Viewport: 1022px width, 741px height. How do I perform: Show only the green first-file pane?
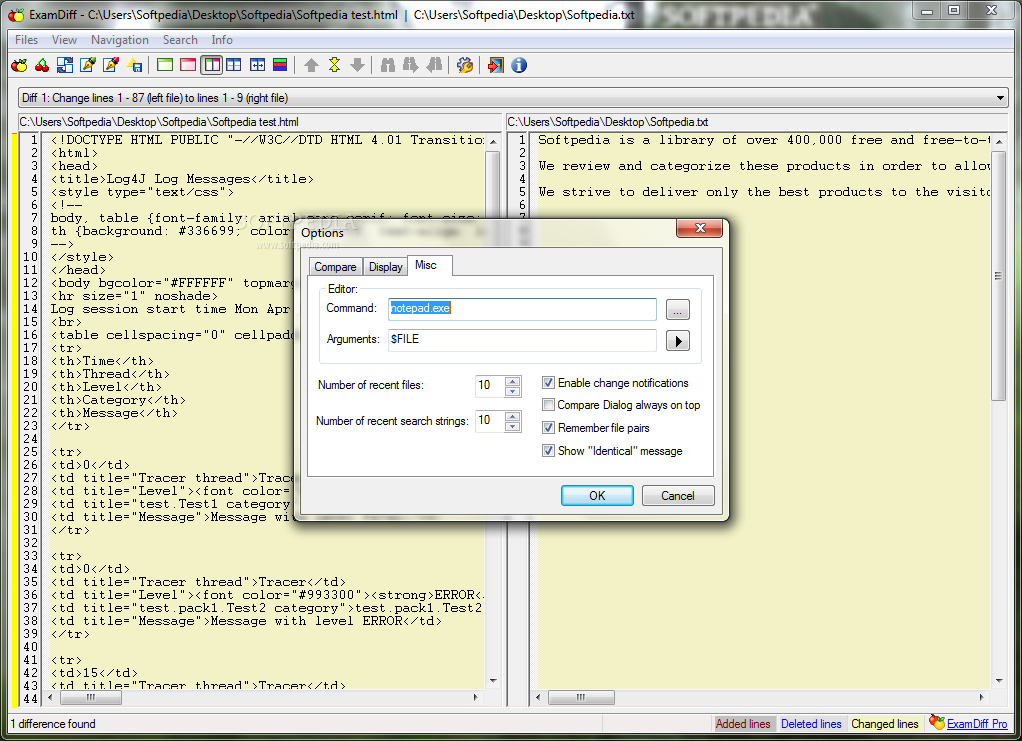click(166, 65)
